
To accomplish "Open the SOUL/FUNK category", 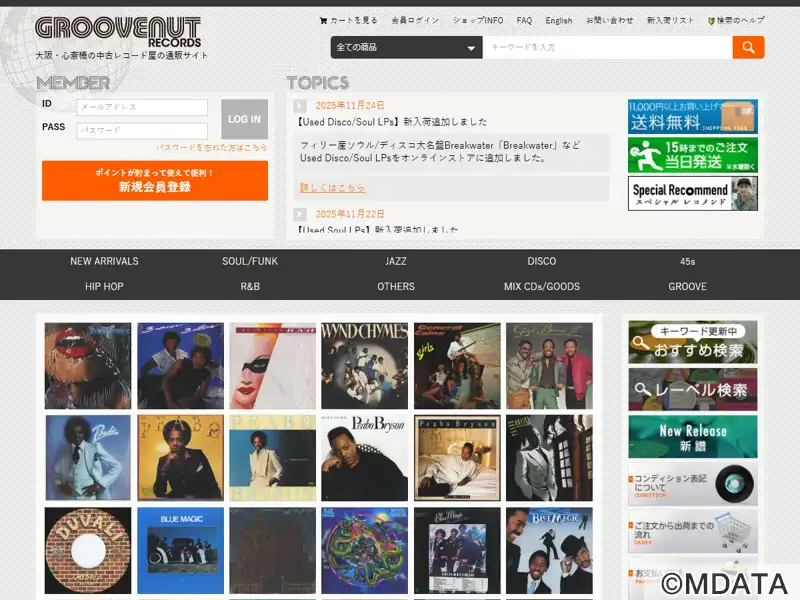I will click(x=250, y=261).
